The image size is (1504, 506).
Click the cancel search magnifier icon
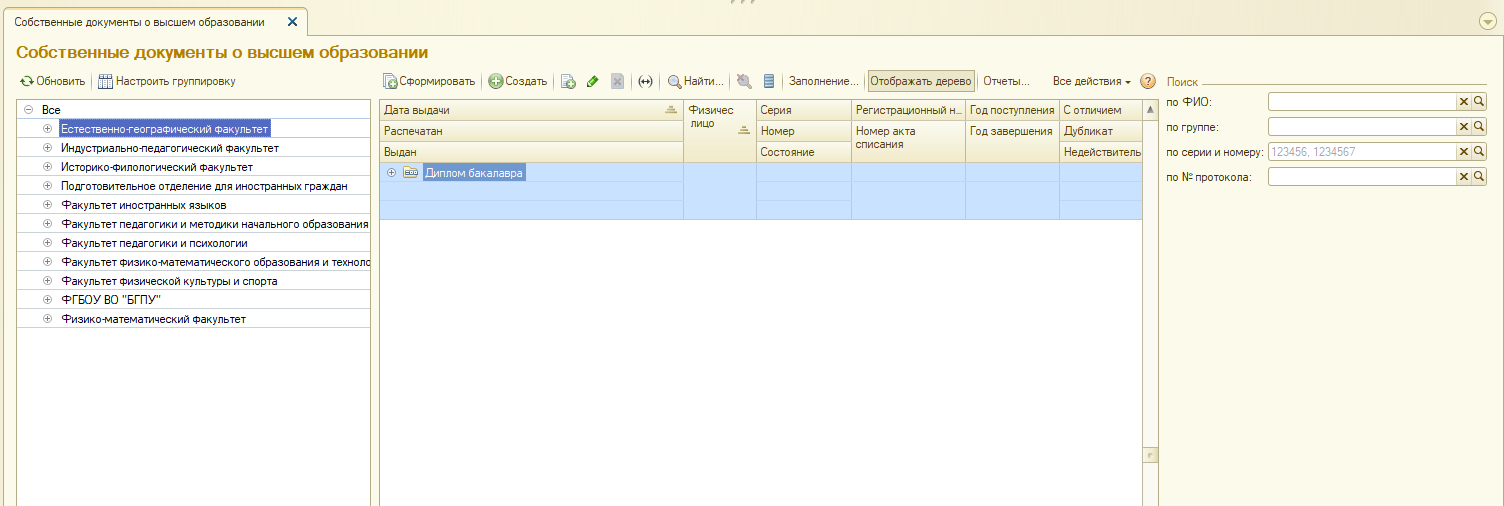(x=744, y=82)
